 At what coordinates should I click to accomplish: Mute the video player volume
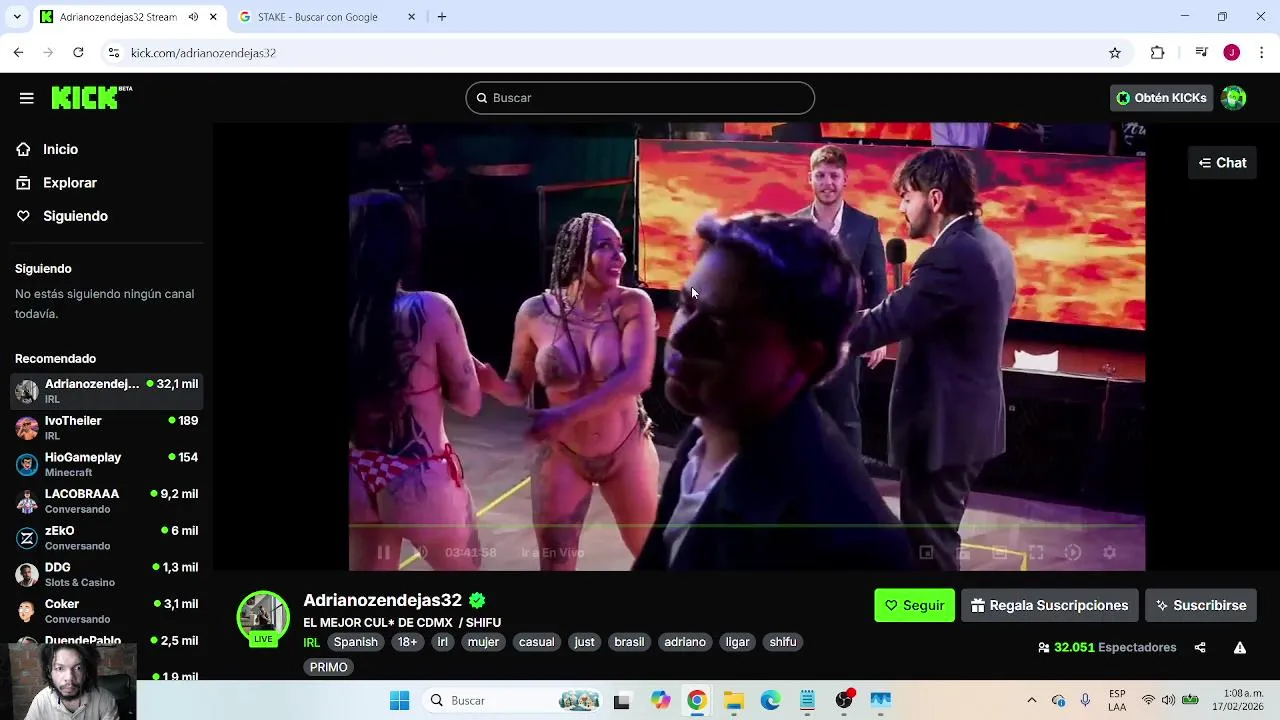tap(421, 552)
